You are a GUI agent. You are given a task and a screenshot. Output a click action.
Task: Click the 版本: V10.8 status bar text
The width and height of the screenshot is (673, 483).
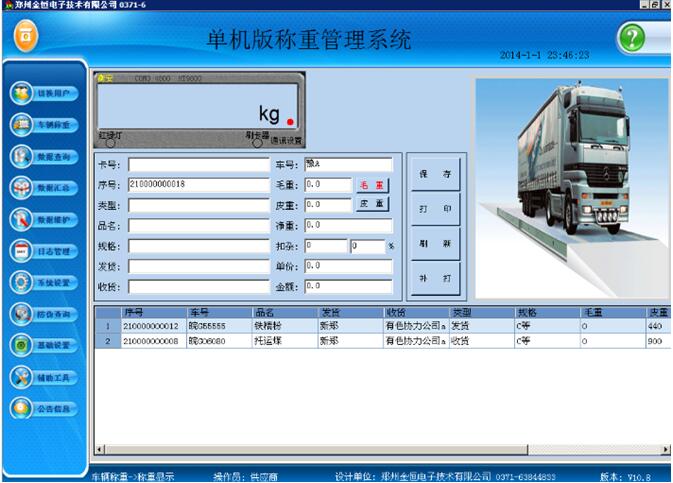click(x=625, y=477)
